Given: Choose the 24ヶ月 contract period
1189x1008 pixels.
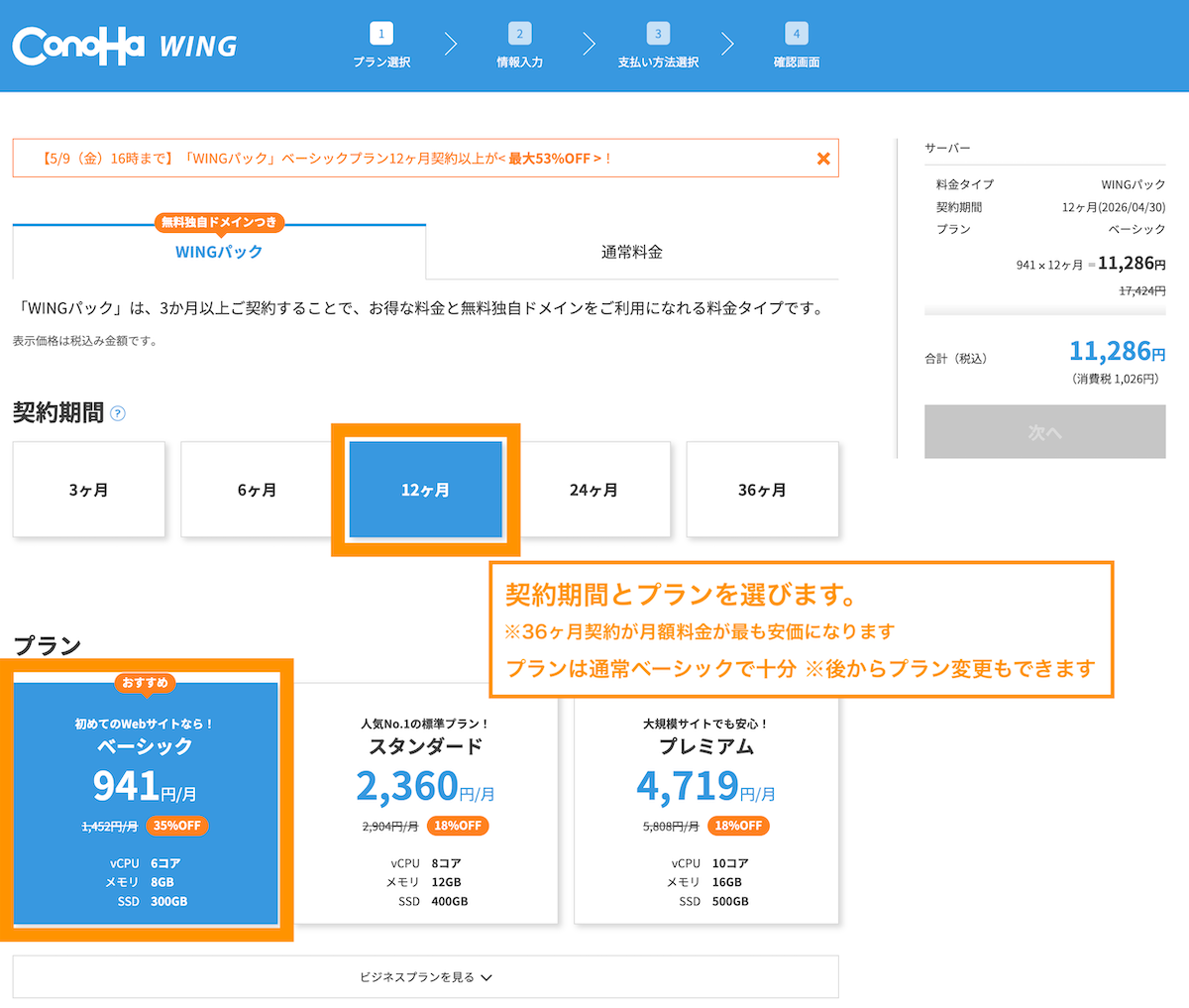Looking at the screenshot, I should pyautogui.click(x=594, y=490).
